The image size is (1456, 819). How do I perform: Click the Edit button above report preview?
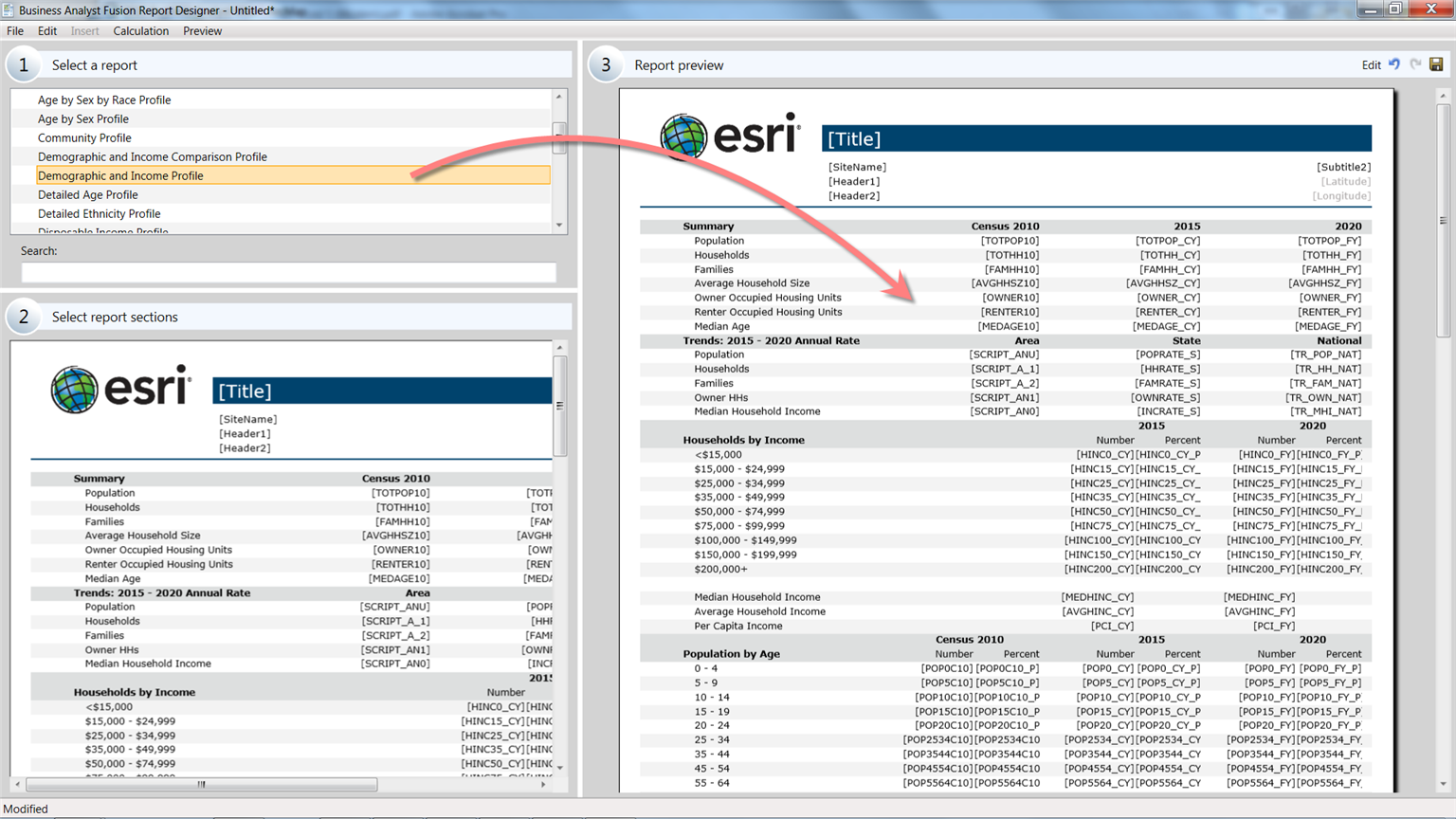[x=1371, y=65]
